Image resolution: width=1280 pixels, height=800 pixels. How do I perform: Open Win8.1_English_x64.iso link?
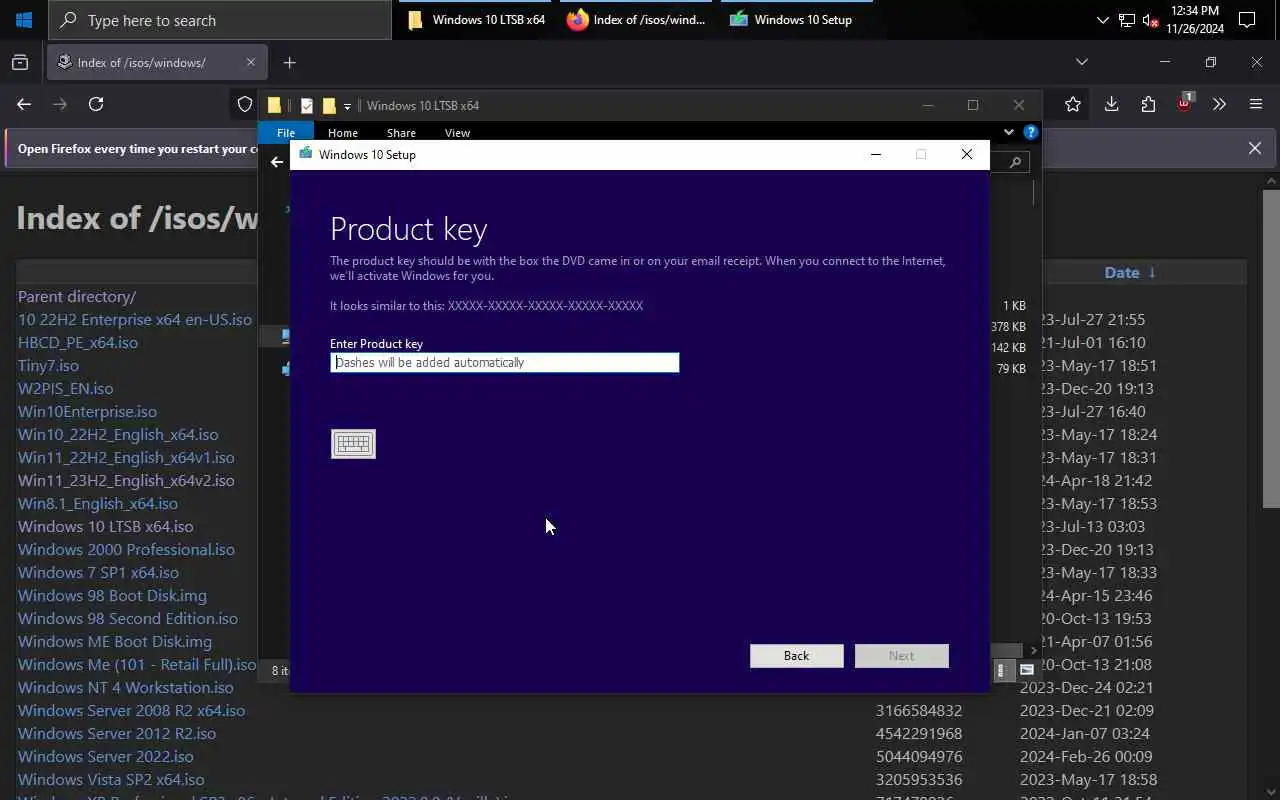point(98,503)
